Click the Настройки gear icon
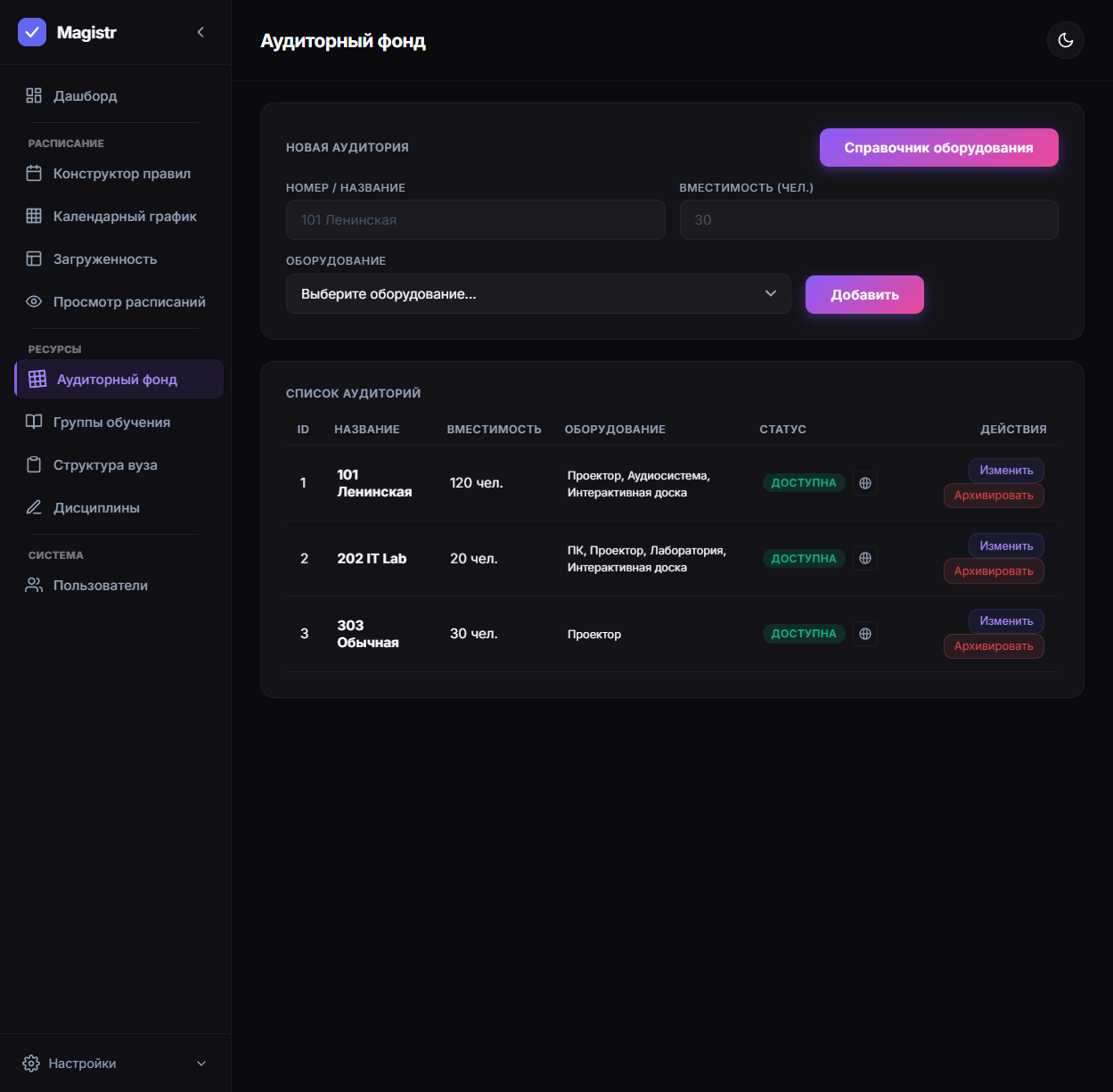The image size is (1113, 1092). pyautogui.click(x=31, y=1063)
